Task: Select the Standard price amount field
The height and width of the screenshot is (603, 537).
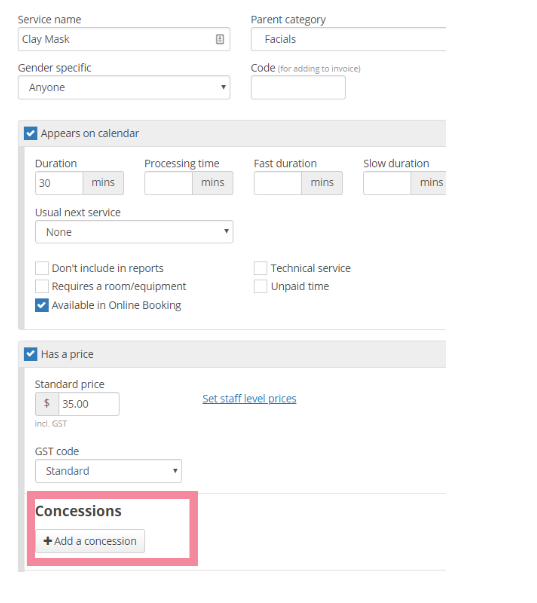Action: point(88,404)
